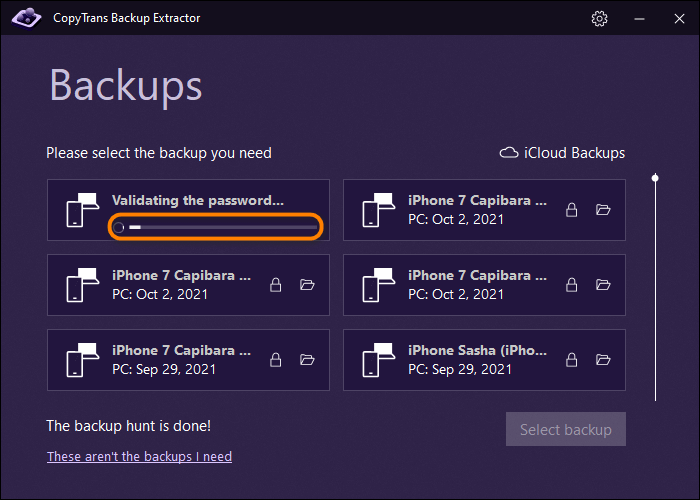Click lock icon on Capibara card above Sasha card
Image resolution: width=700 pixels, height=500 pixels.
point(571,285)
